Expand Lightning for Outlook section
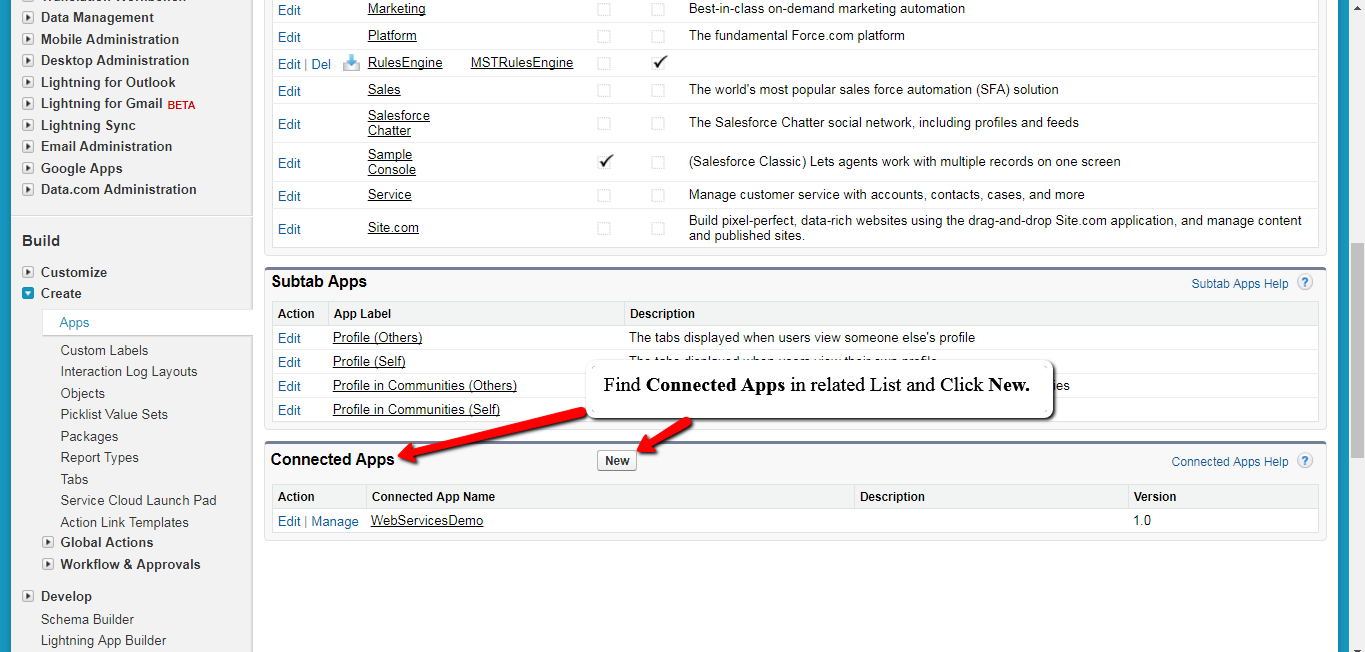Viewport: 1365px width, 652px height. pos(28,82)
